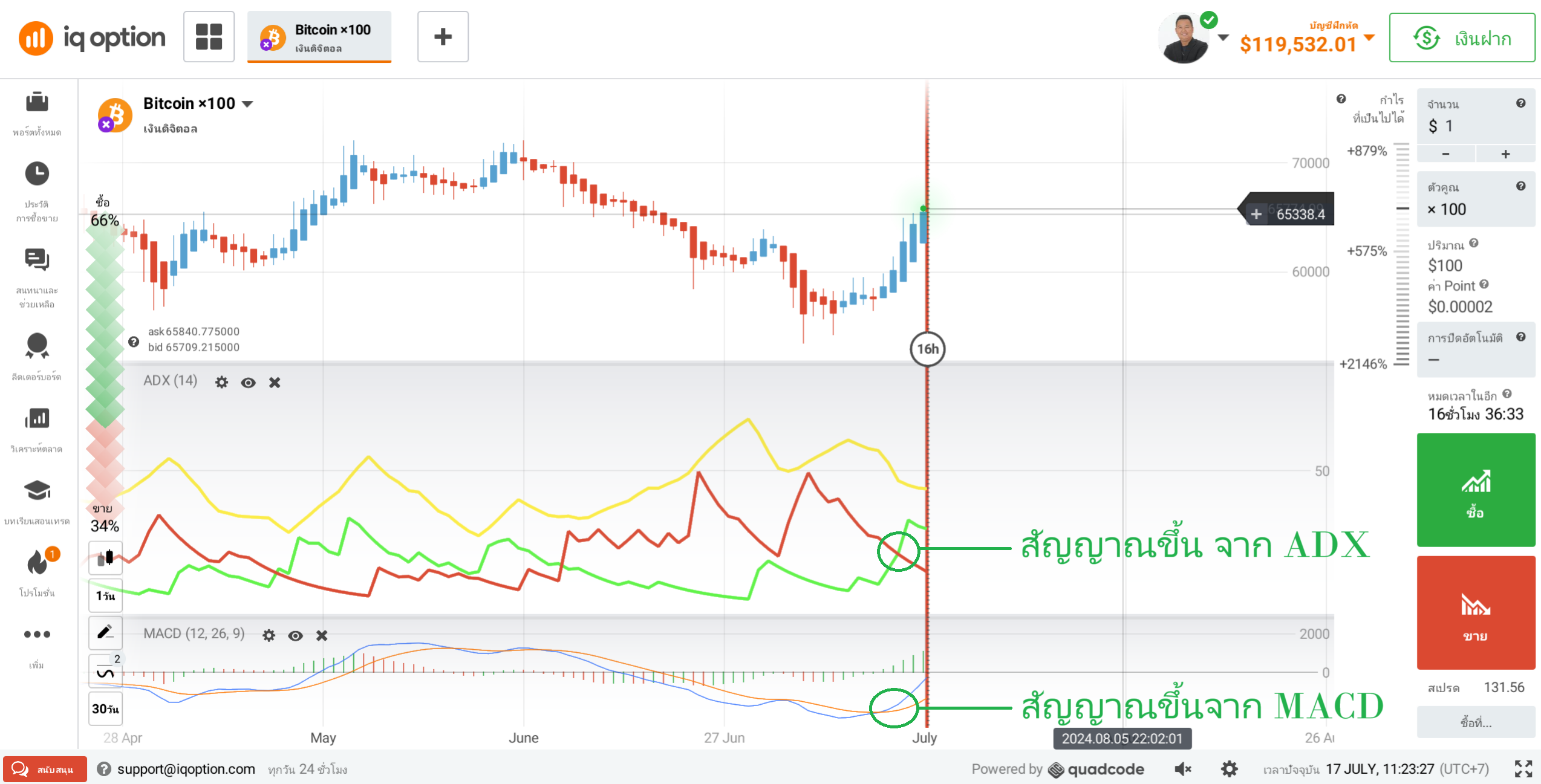Click the quadcode powered-by link
Image resolution: width=1541 pixels, height=784 pixels.
coord(1096,769)
